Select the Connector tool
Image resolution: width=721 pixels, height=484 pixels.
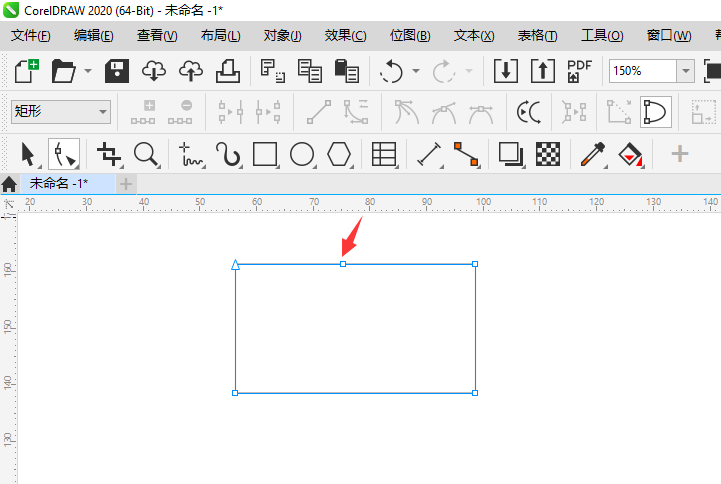(466, 154)
